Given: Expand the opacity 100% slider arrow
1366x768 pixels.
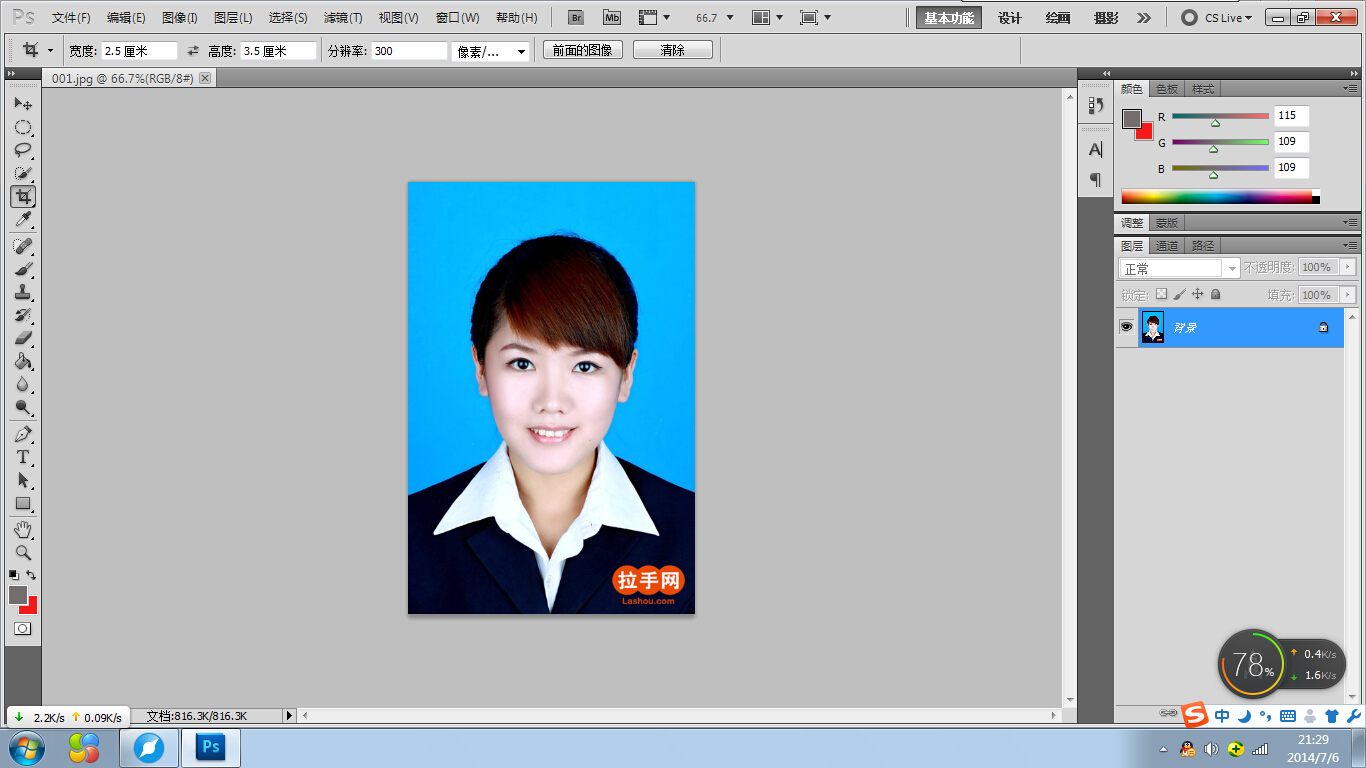Looking at the screenshot, I should (x=1347, y=267).
